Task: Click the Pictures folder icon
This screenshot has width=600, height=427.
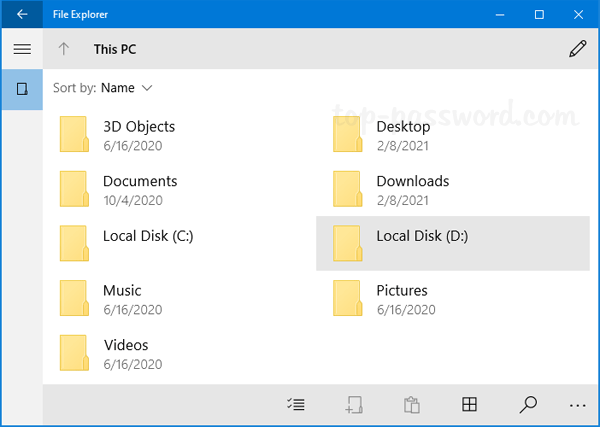Action: [347, 298]
